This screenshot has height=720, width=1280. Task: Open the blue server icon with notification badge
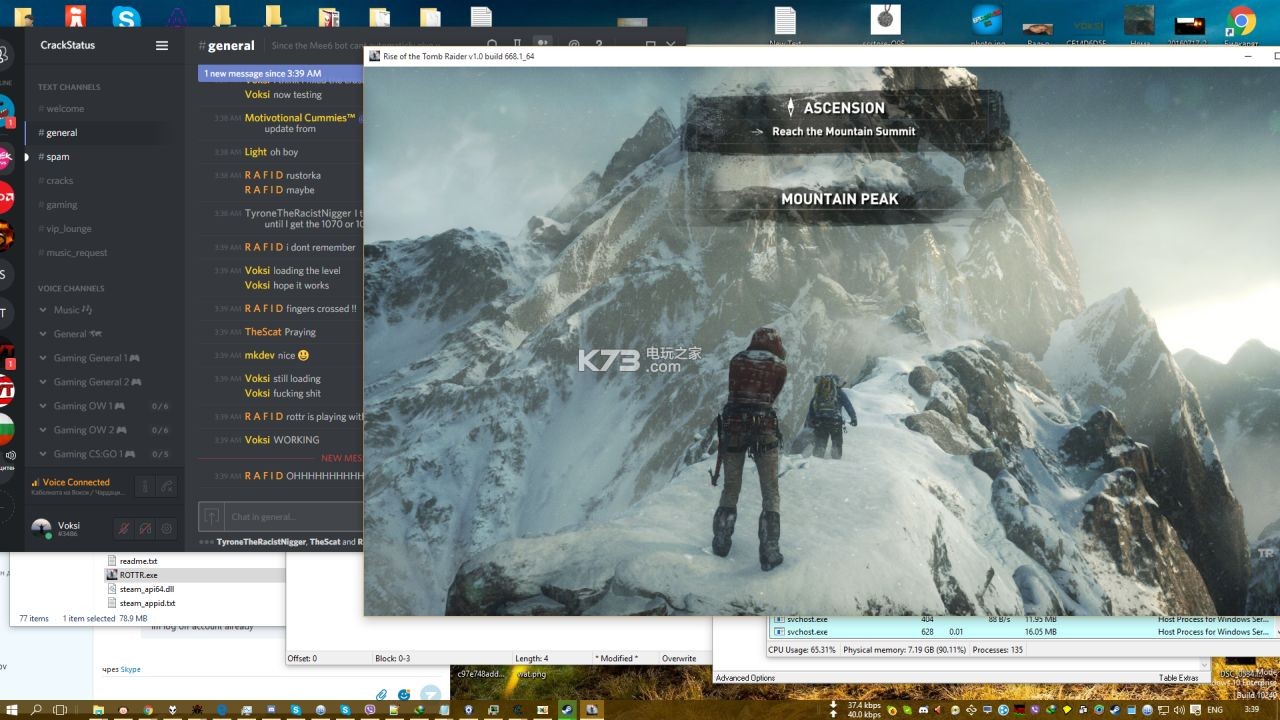pos(5,111)
